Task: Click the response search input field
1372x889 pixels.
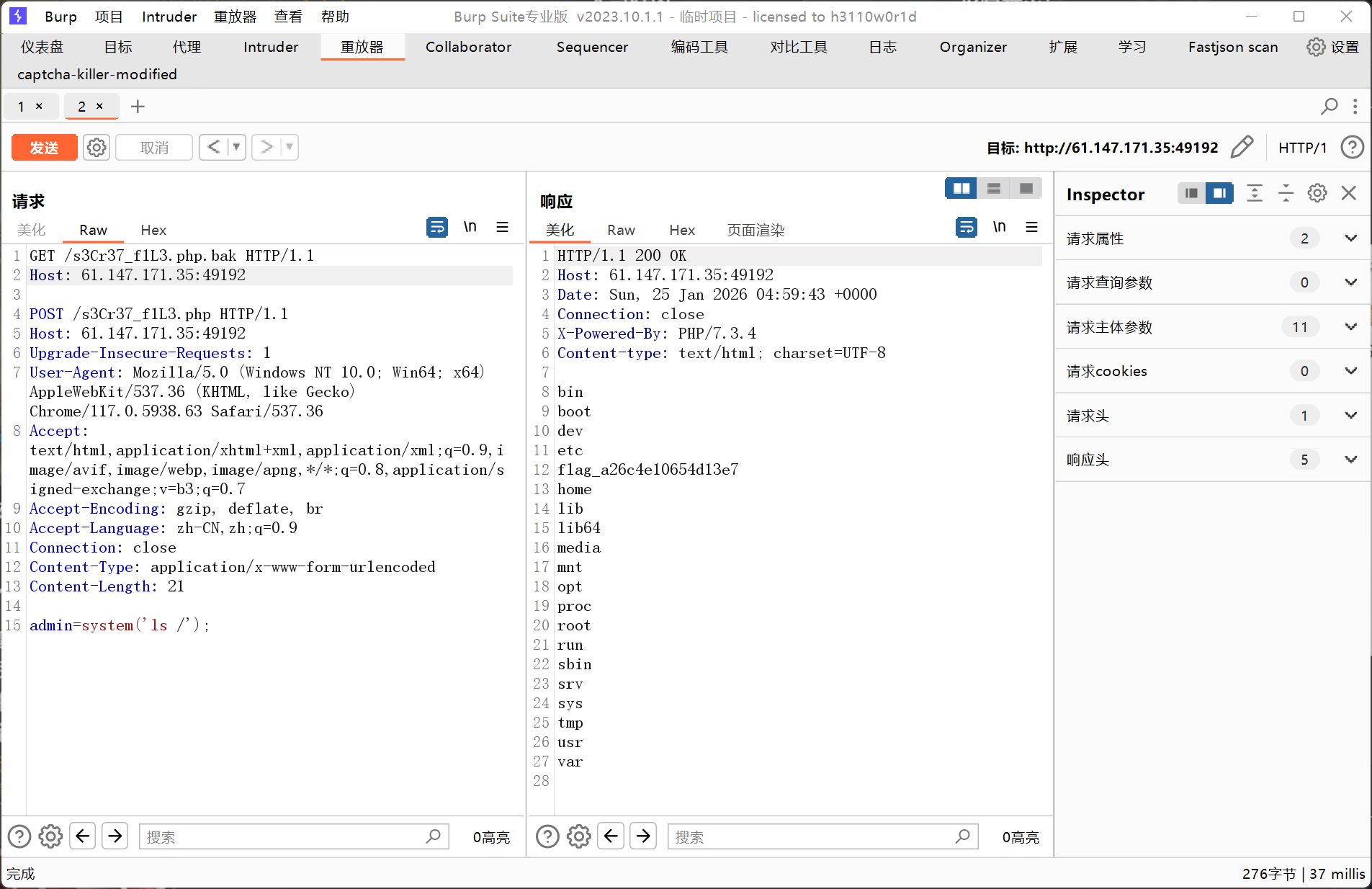Action: click(x=822, y=836)
